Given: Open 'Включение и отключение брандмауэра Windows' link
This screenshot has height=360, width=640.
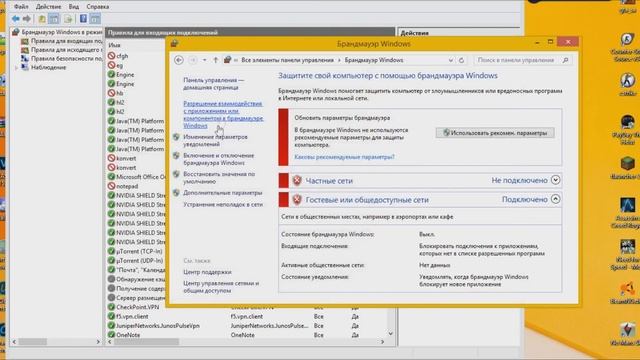Looking at the screenshot, I should tap(218, 159).
